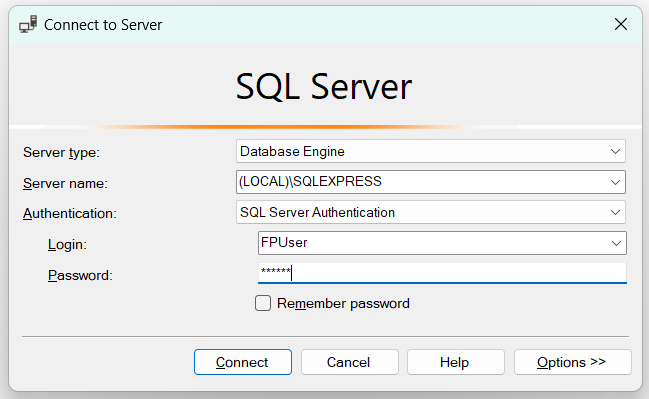
Task: Click the Authentication label
Action: pyautogui.click(x=70, y=214)
